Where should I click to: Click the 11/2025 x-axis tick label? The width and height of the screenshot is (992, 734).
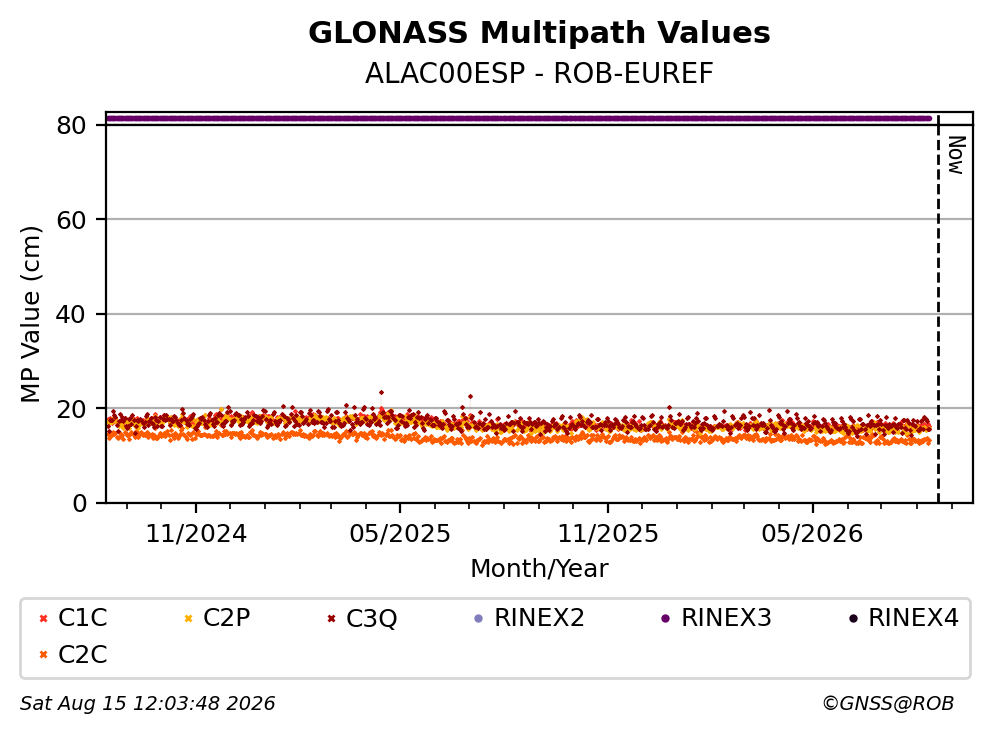tap(608, 534)
